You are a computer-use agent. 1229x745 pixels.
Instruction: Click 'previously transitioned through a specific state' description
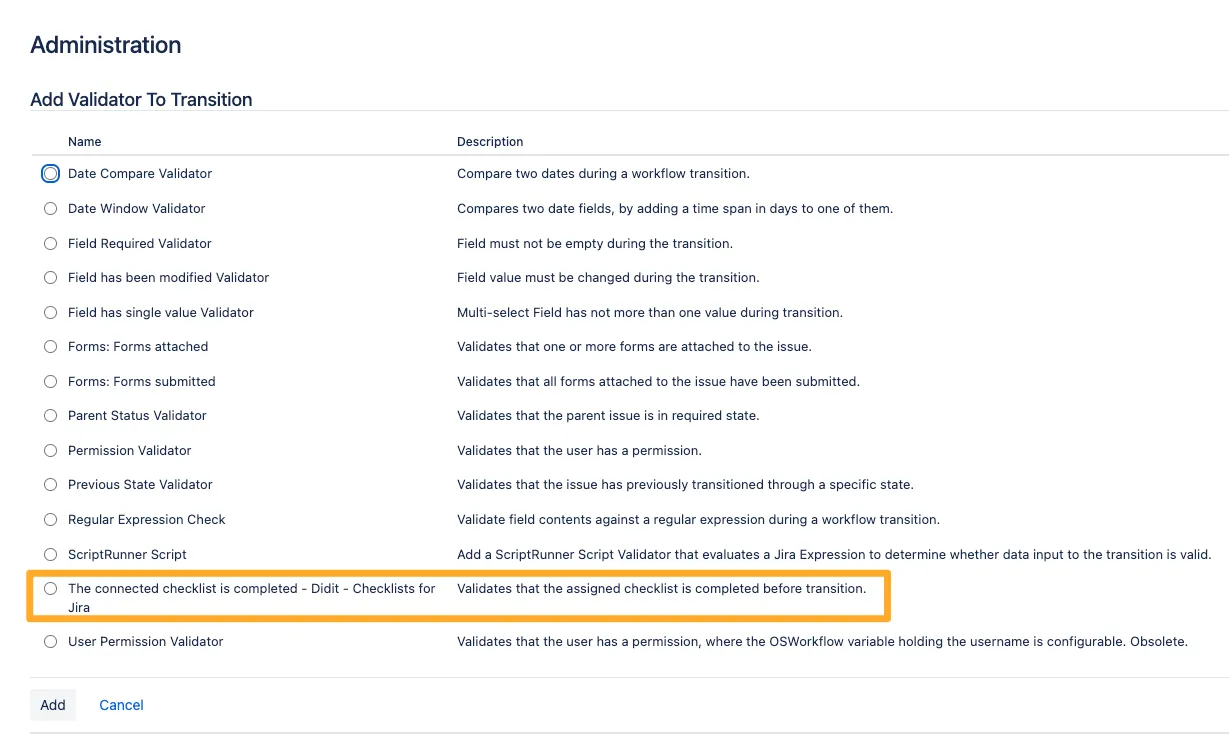[x=685, y=485]
